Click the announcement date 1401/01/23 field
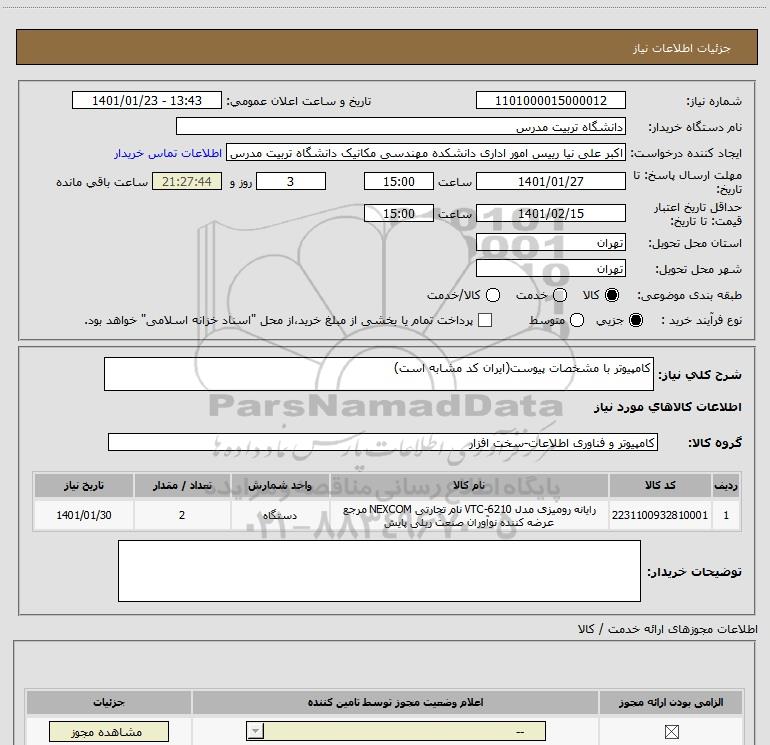Viewport: 770px width, 745px height. click(x=147, y=101)
